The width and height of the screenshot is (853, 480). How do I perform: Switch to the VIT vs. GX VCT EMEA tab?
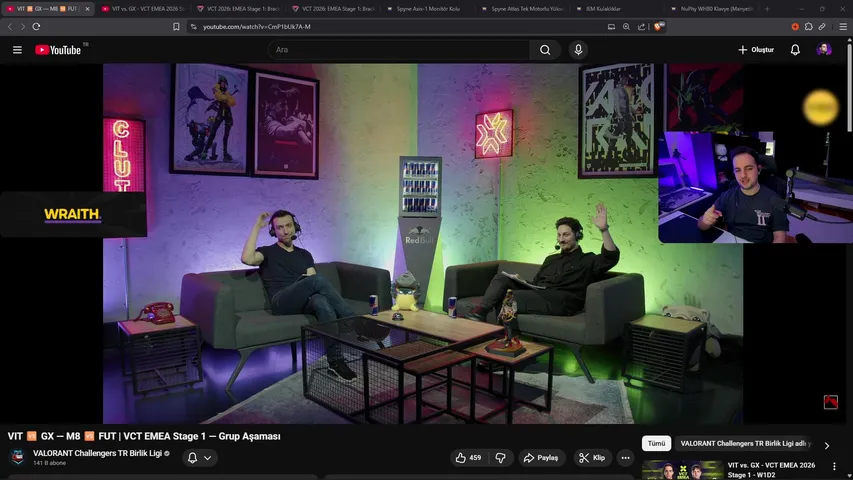pyautogui.click(x=143, y=9)
